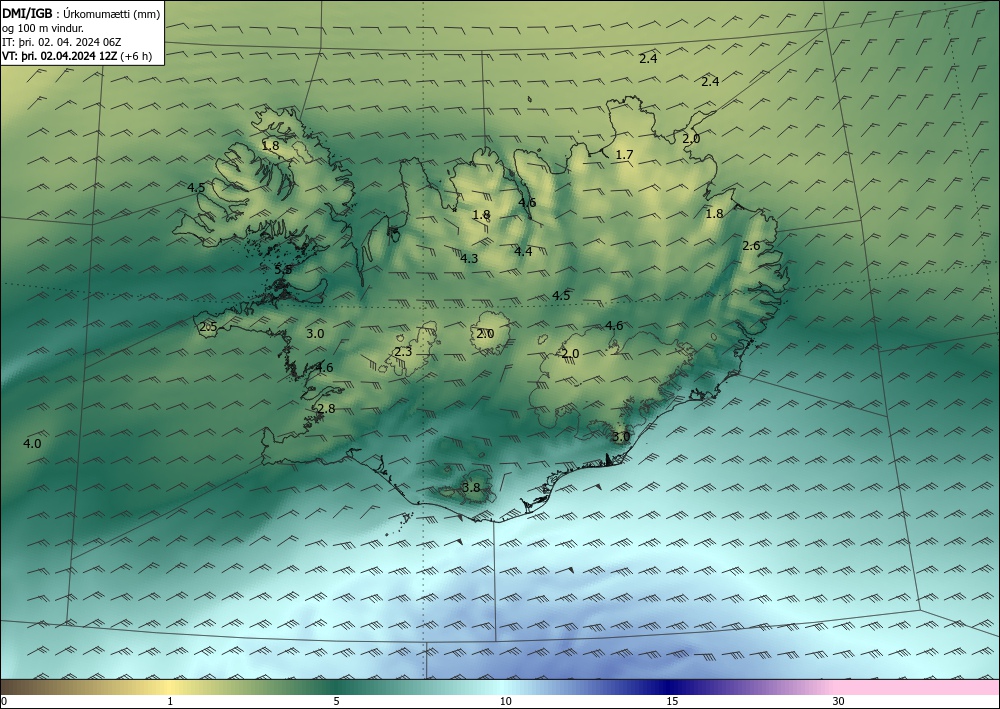This screenshot has width=1000, height=709.
Task: Select the 'IT: þri. 02. 04. 2024 06Z' line
Action: (62, 42)
